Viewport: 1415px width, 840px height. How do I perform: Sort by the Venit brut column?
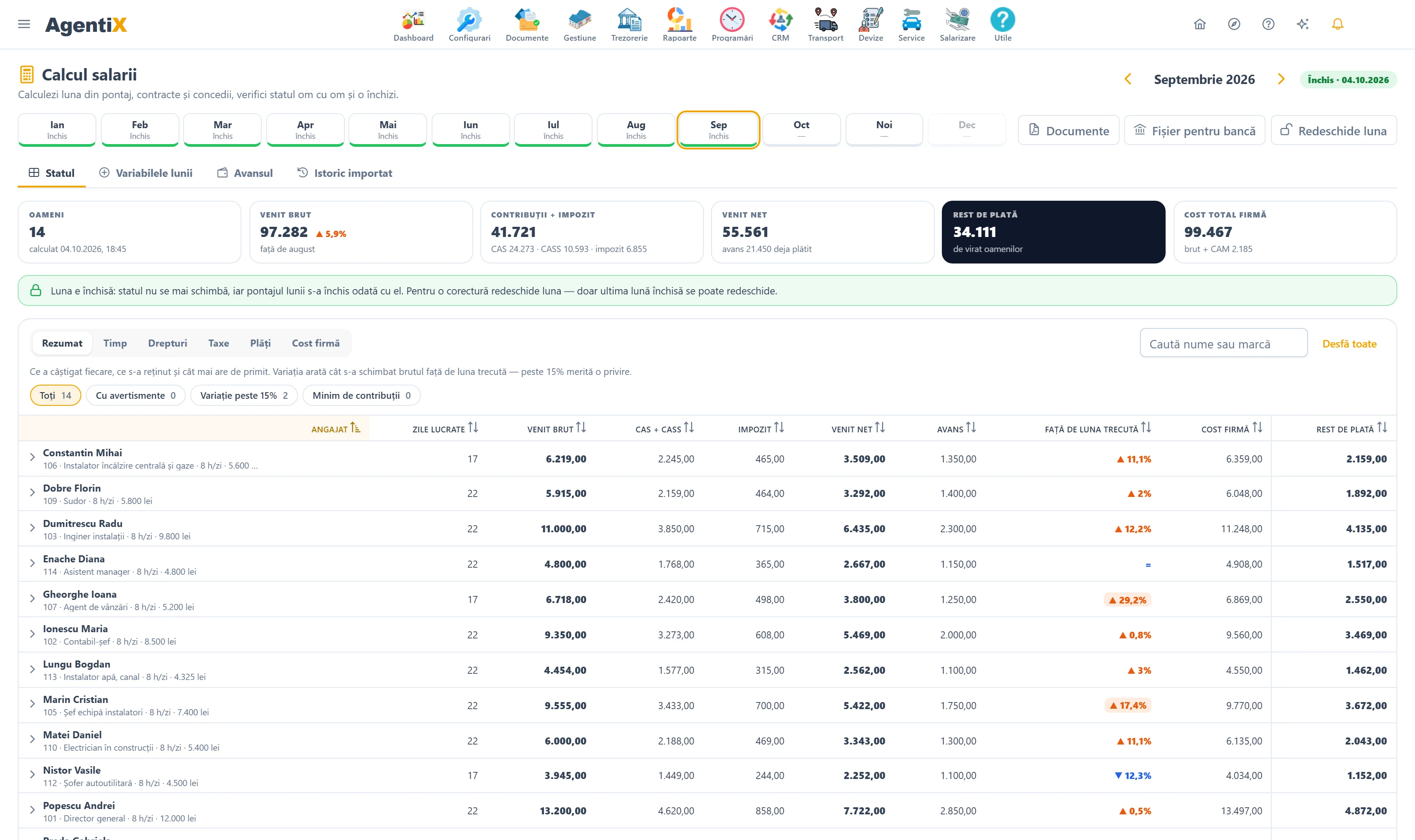tap(556, 428)
